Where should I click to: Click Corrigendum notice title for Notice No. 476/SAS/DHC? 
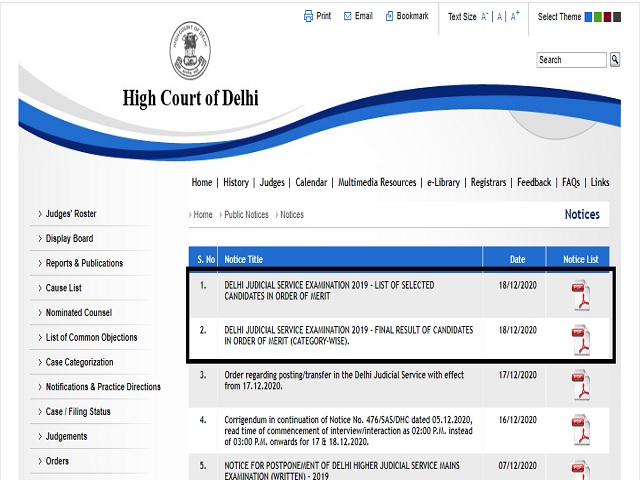[x=349, y=431]
